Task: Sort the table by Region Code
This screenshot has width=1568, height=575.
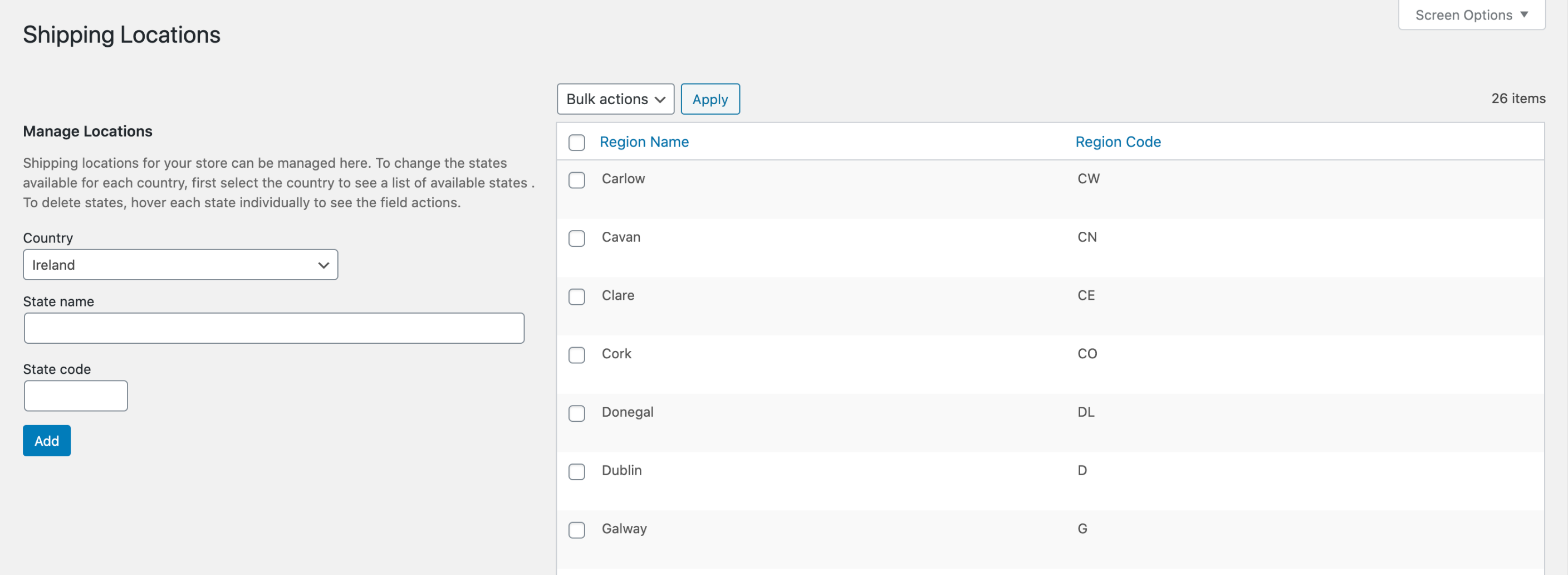Action: [x=1118, y=142]
